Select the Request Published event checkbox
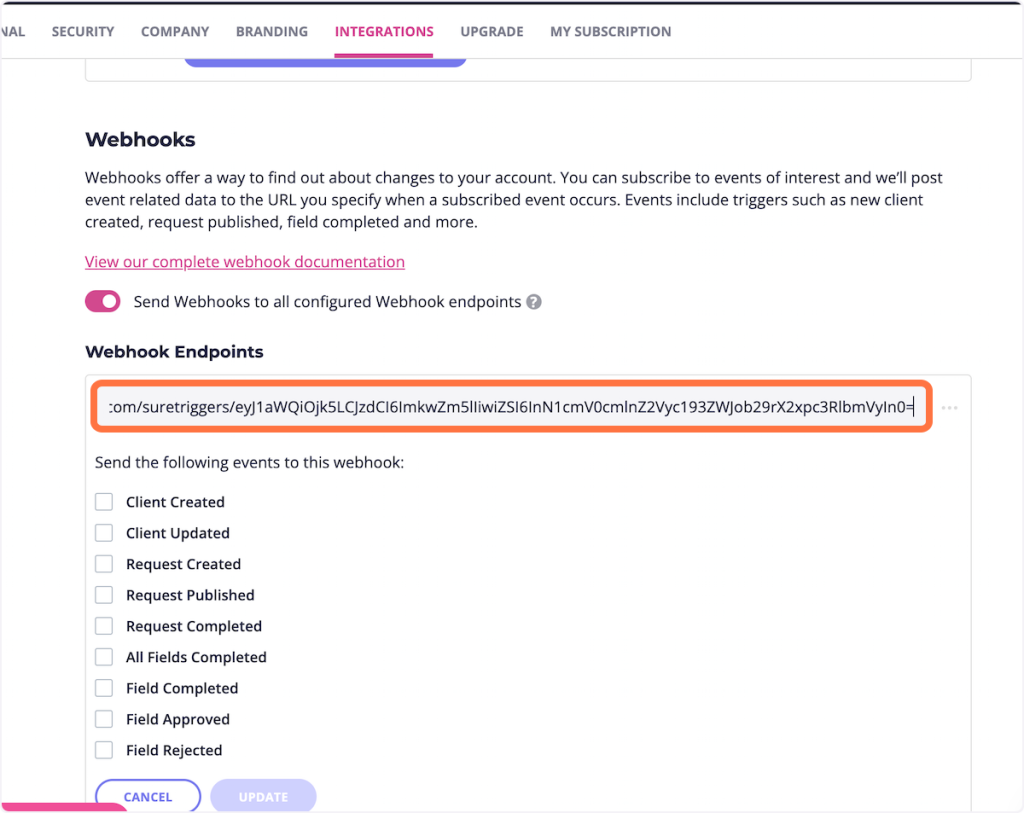The width and height of the screenshot is (1024, 813). pyautogui.click(x=104, y=595)
